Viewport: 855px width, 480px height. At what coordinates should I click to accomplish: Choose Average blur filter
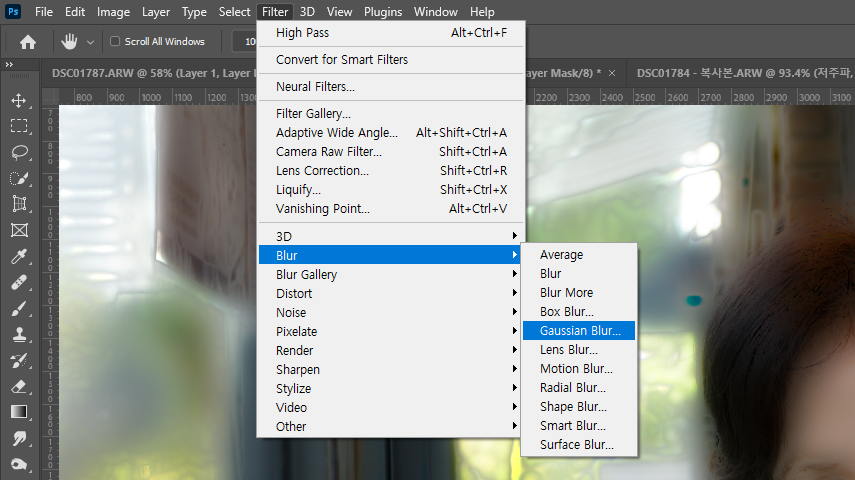coord(579,255)
